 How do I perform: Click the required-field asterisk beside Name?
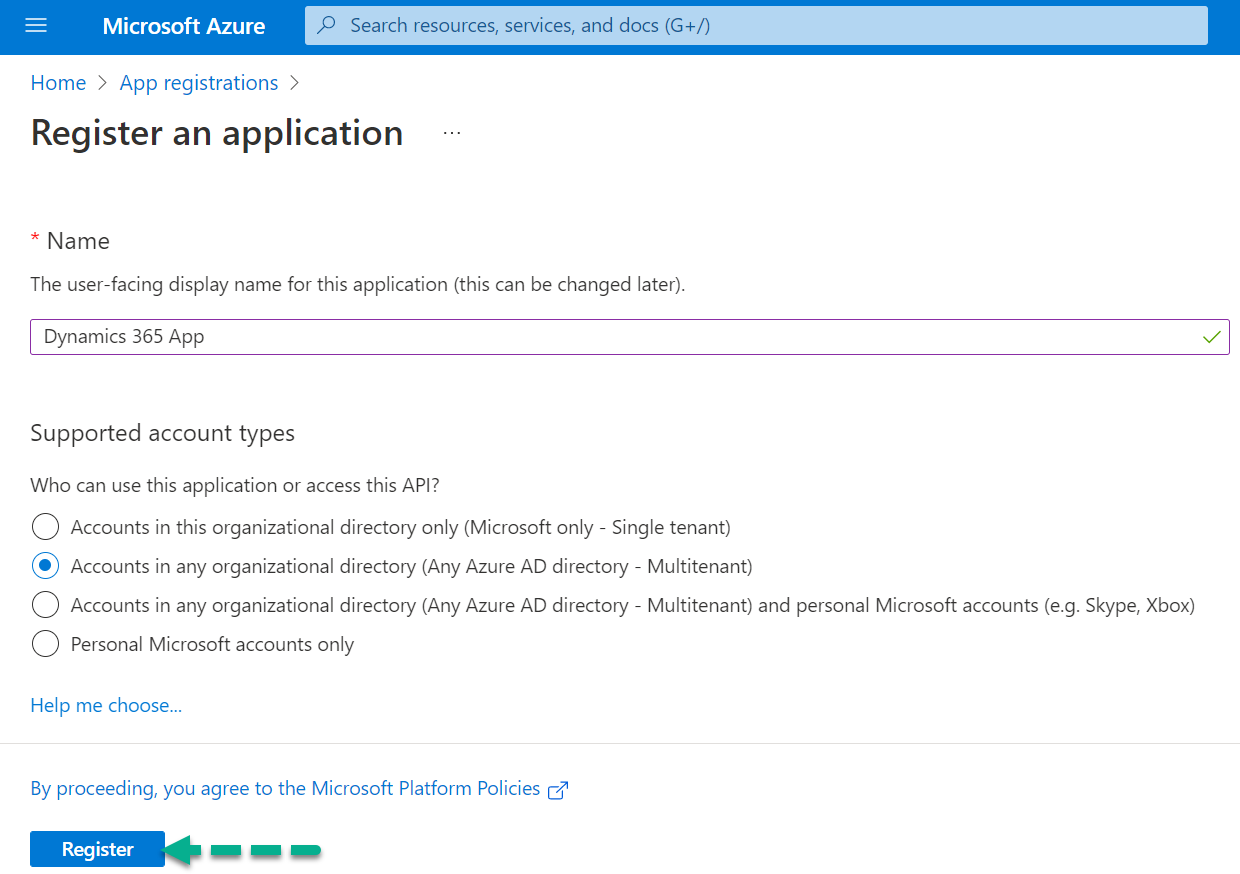pyautogui.click(x=34, y=239)
